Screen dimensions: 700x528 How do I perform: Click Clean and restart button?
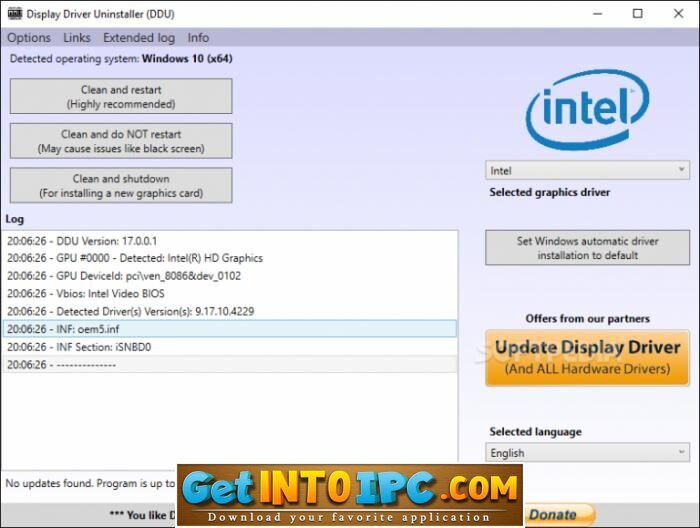click(121, 96)
